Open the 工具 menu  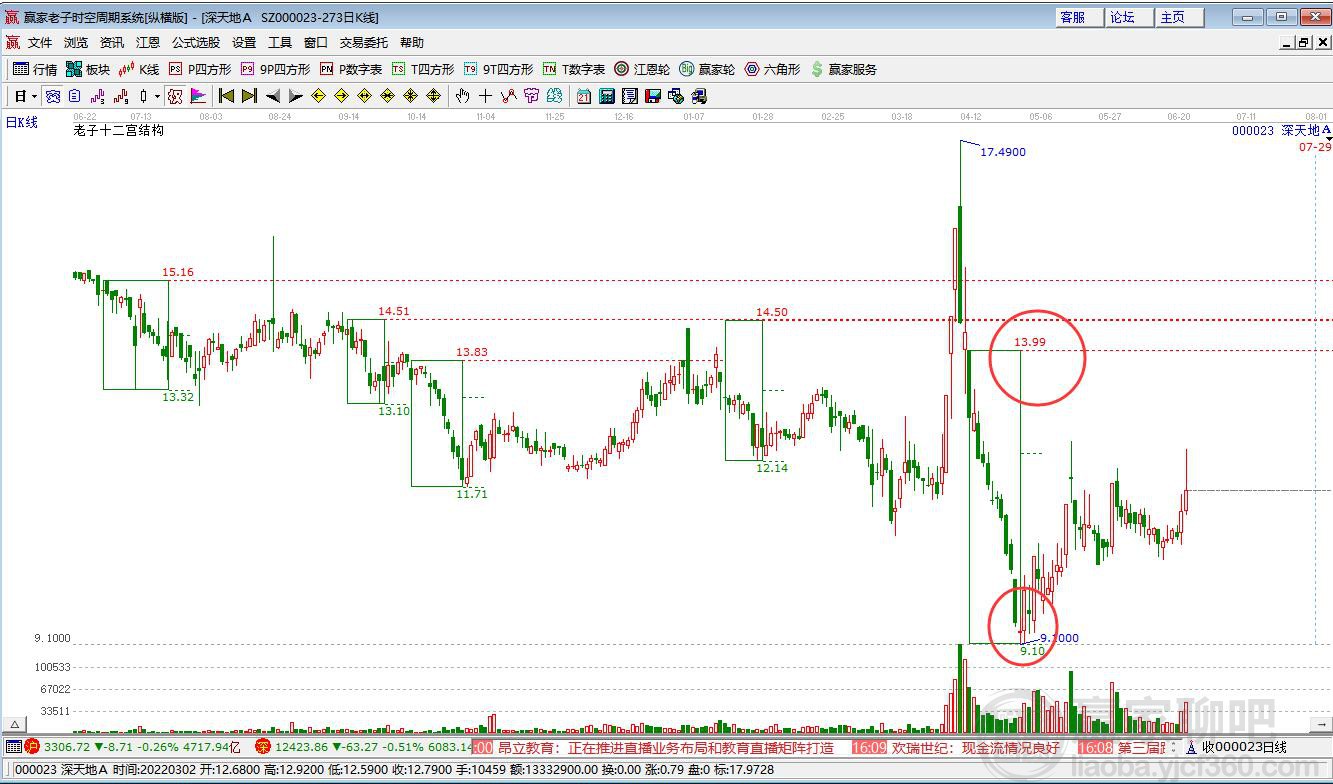(x=280, y=43)
